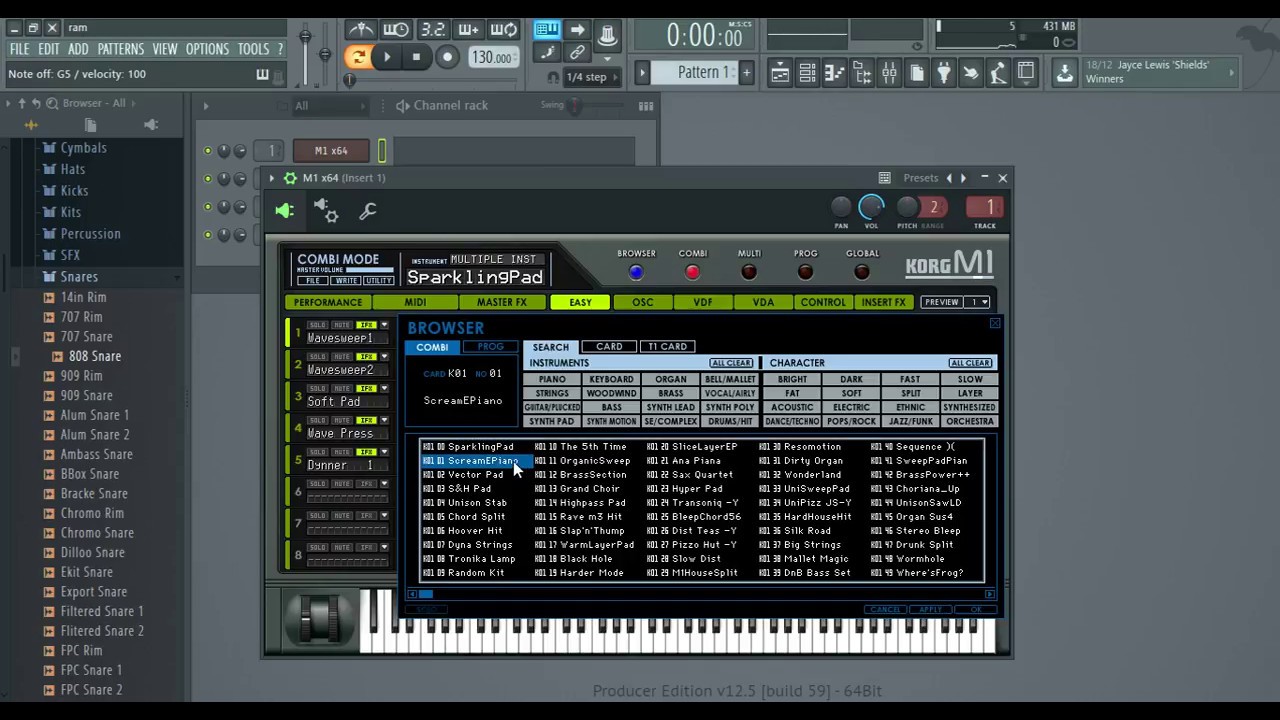Toggle pattern/song mode button
Image resolution: width=1280 pixels, height=720 pixels.
(x=357, y=57)
